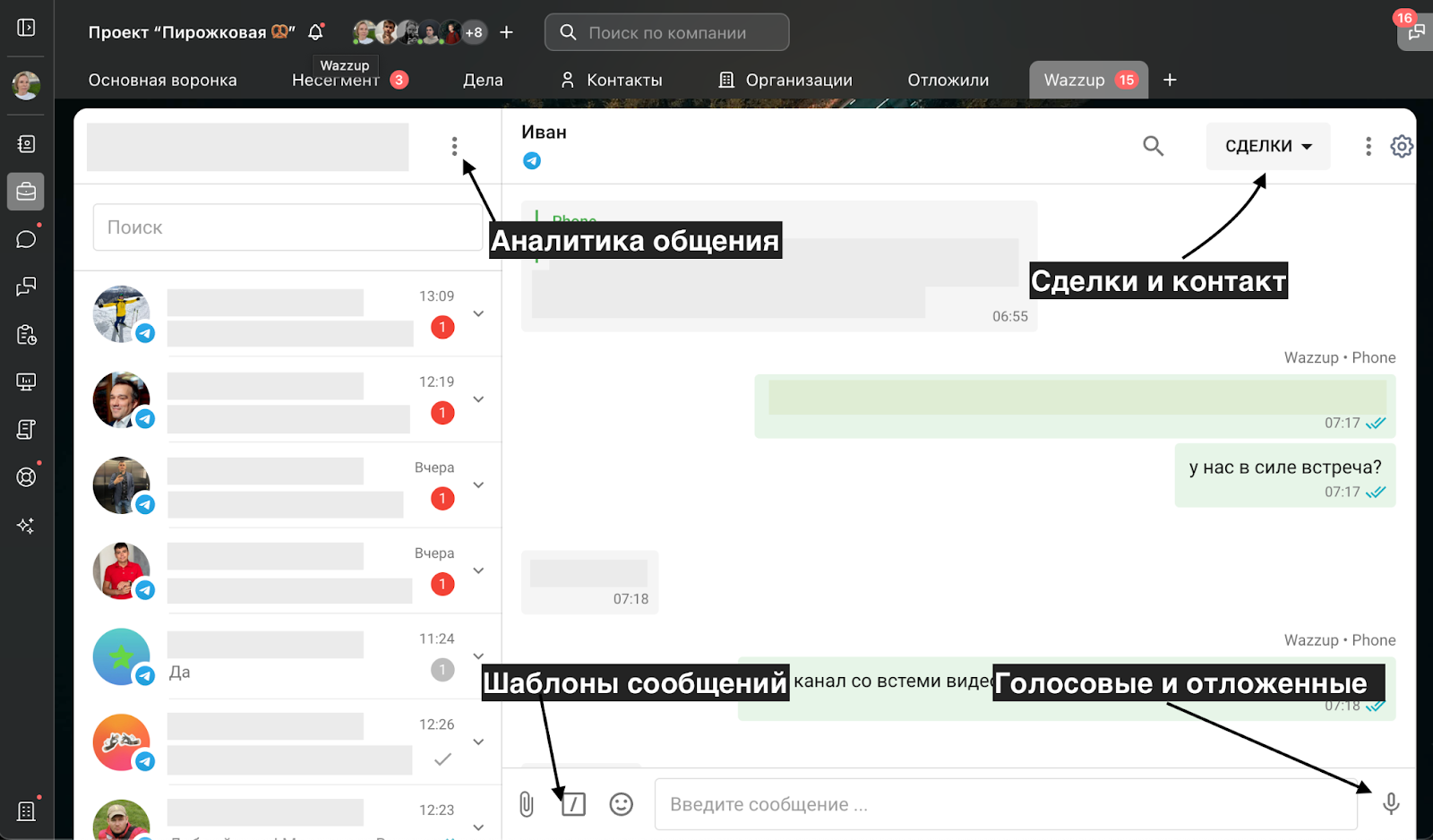This screenshot has height=840, width=1433.
Task: Open chat settings gear icon
Action: [1402, 146]
